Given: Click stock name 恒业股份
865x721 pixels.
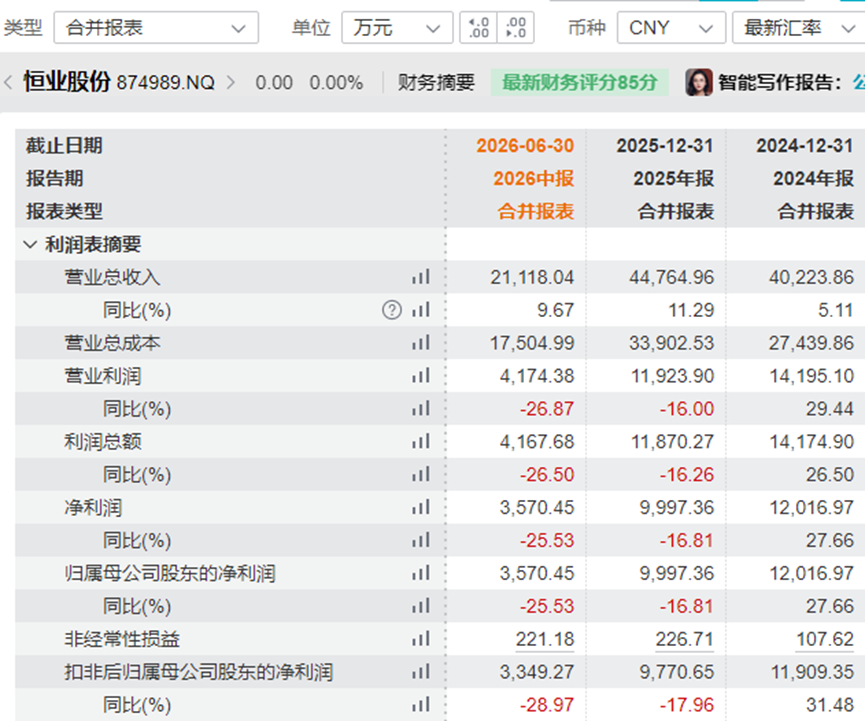Looking at the screenshot, I should coord(67,82).
